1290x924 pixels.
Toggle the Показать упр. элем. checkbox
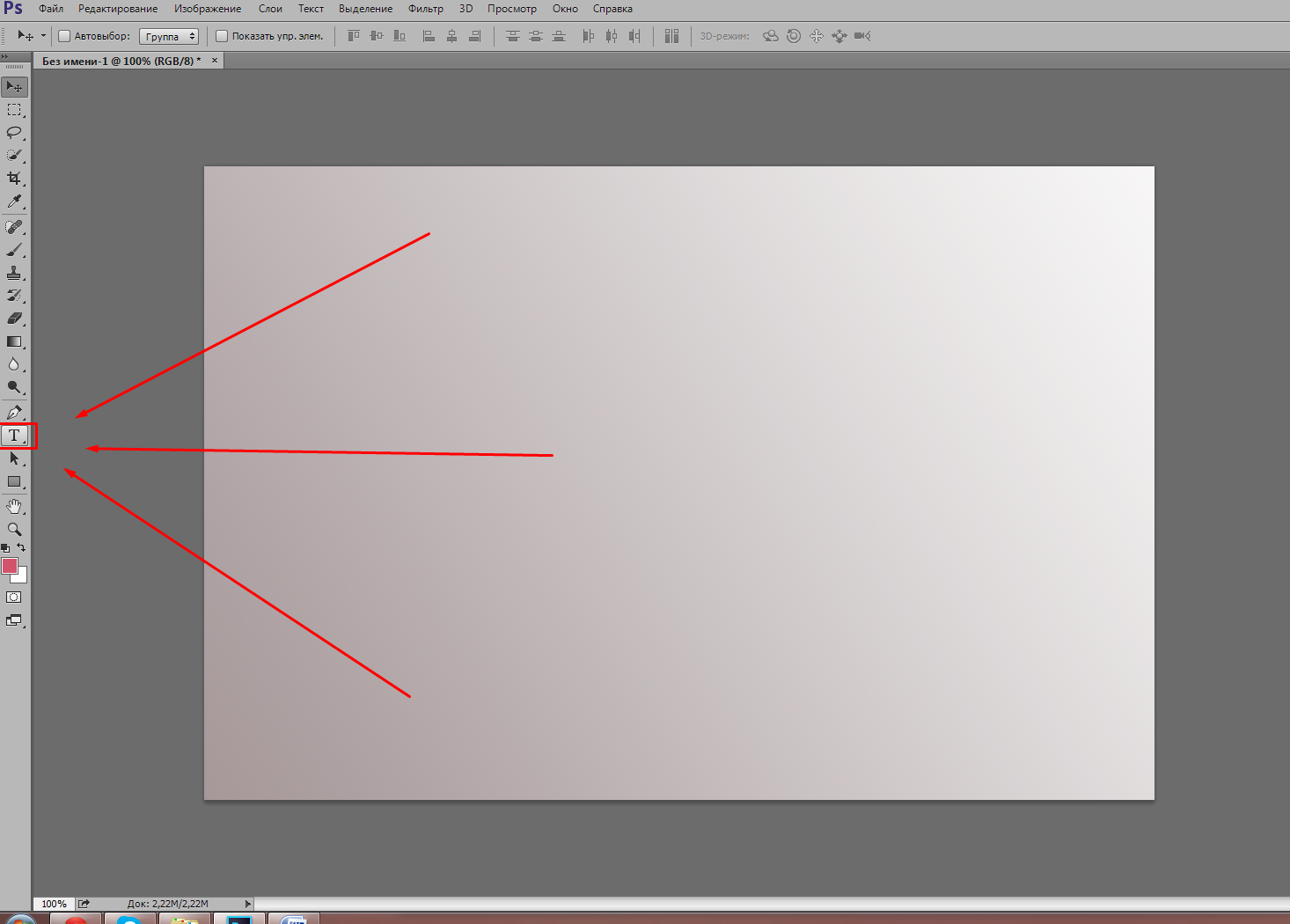pyautogui.click(x=222, y=36)
